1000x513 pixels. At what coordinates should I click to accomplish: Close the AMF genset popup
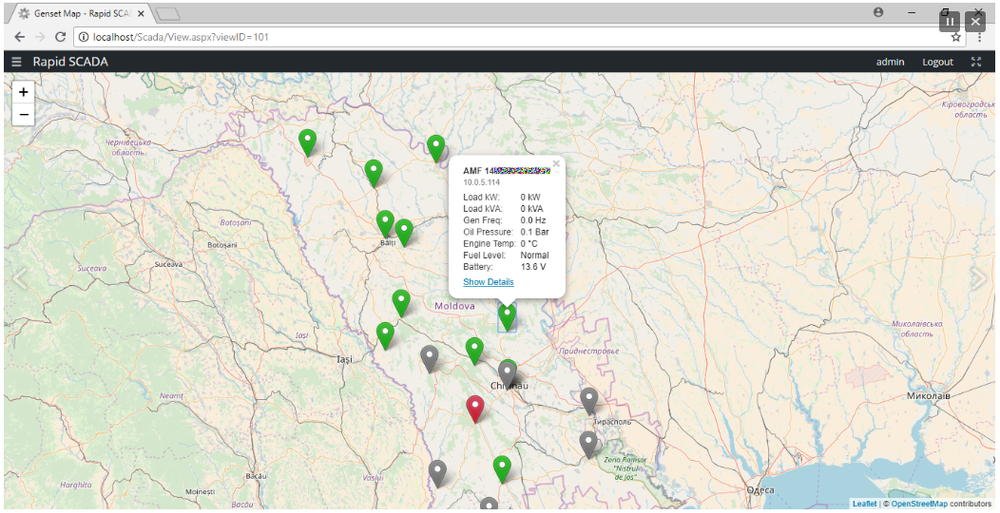pos(556,164)
